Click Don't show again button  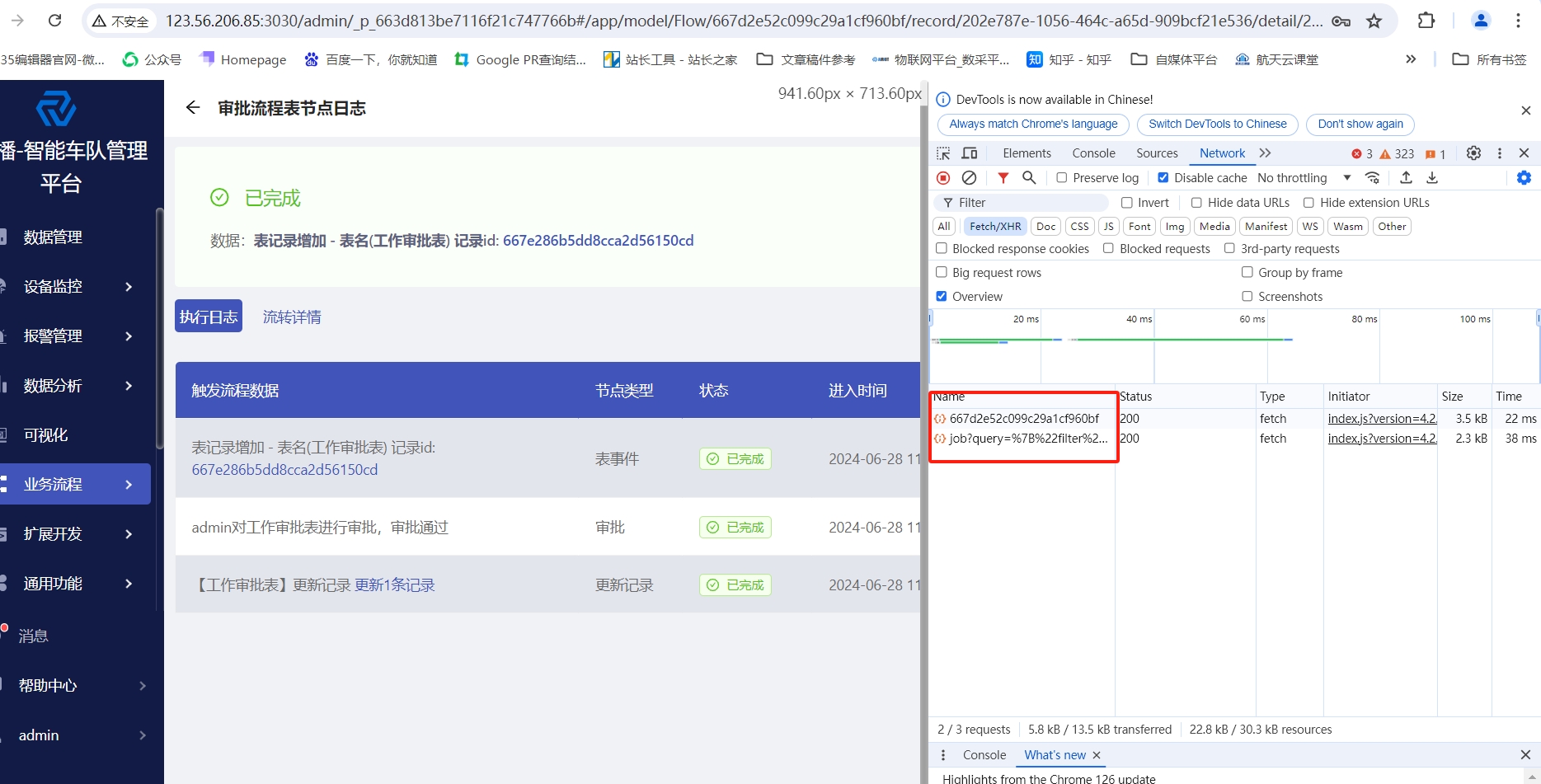tap(1360, 124)
